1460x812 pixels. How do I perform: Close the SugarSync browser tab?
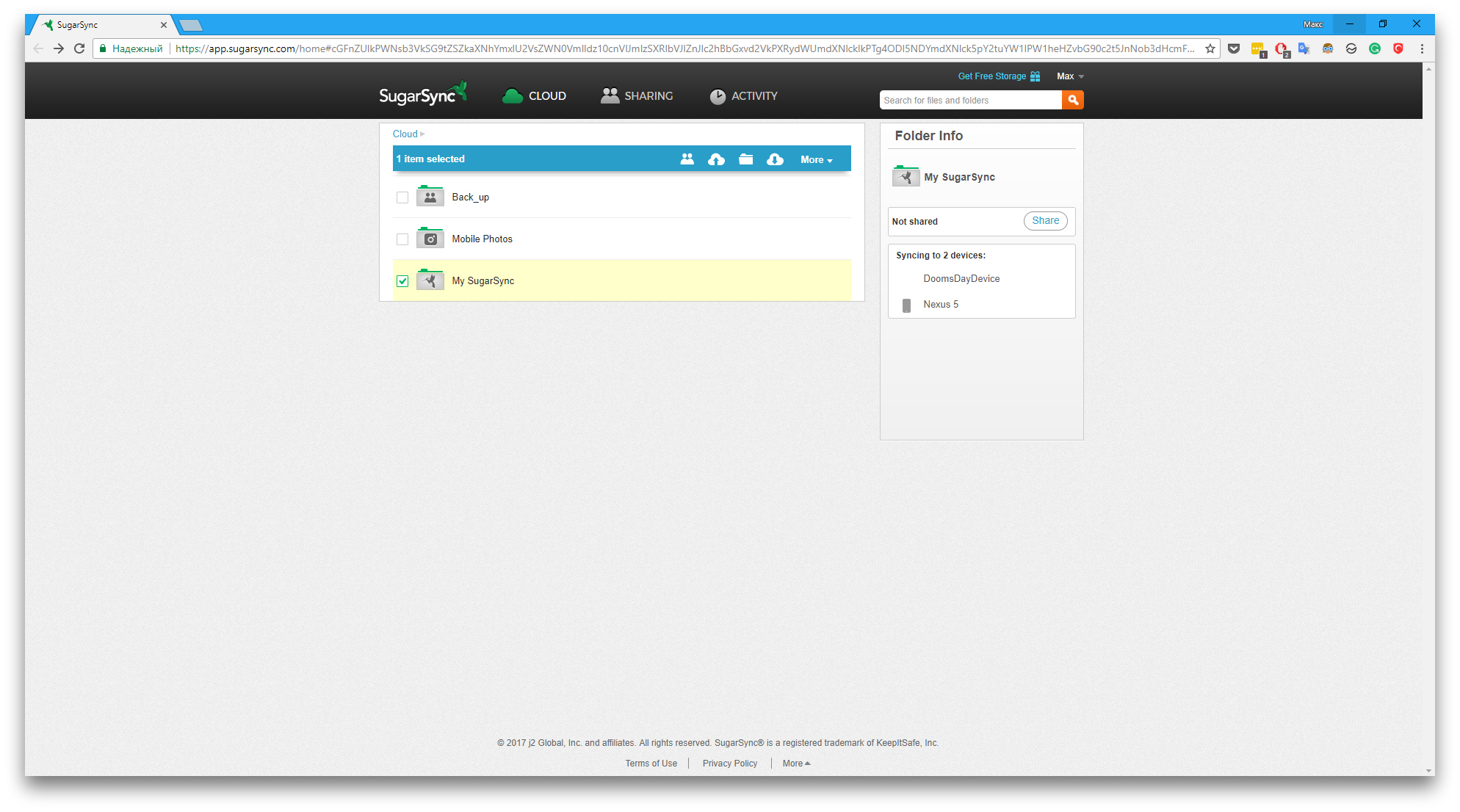[x=163, y=25]
